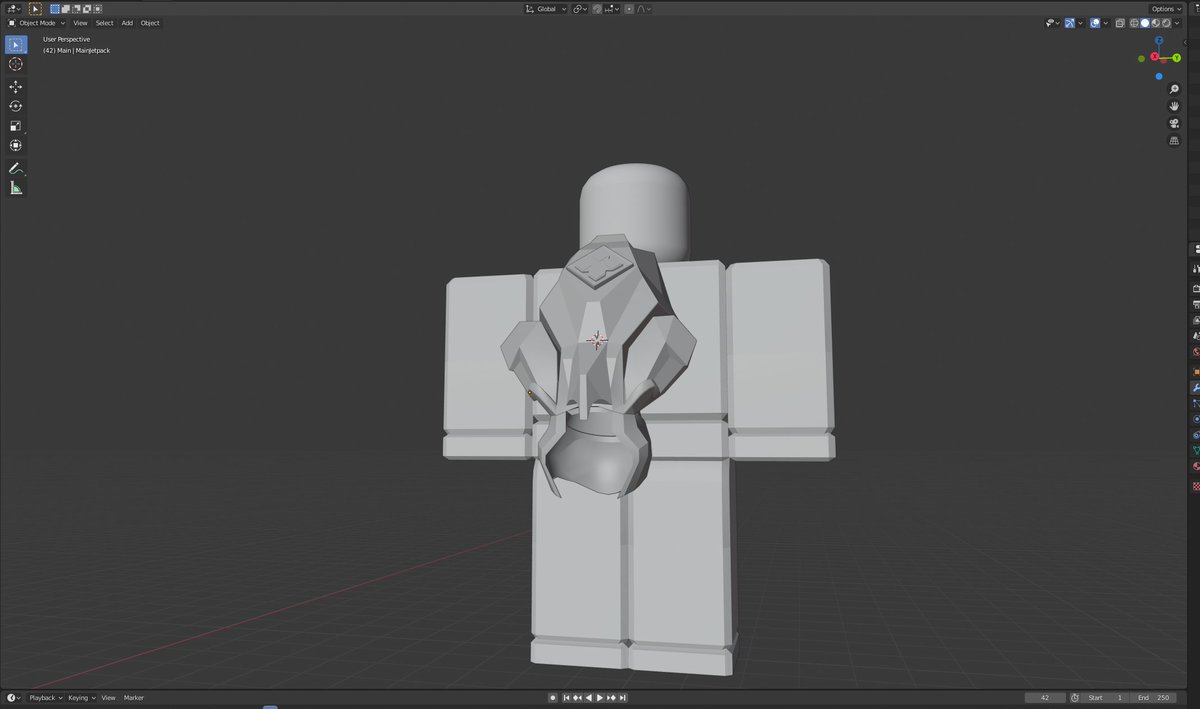
Task: Toggle X-ray display
Action: (1120, 23)
